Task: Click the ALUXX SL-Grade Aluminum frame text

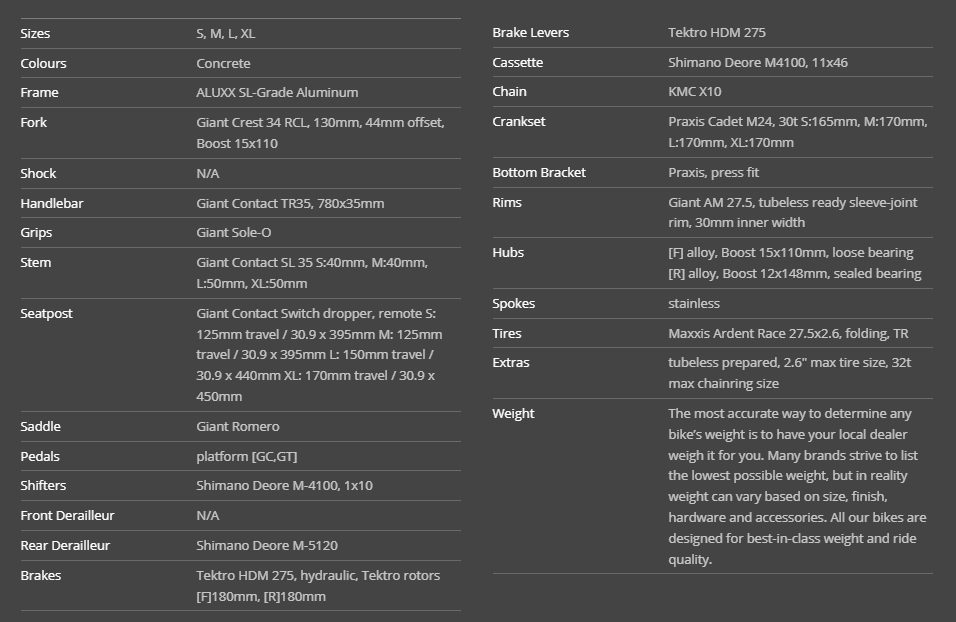Action: pos(277,92)
